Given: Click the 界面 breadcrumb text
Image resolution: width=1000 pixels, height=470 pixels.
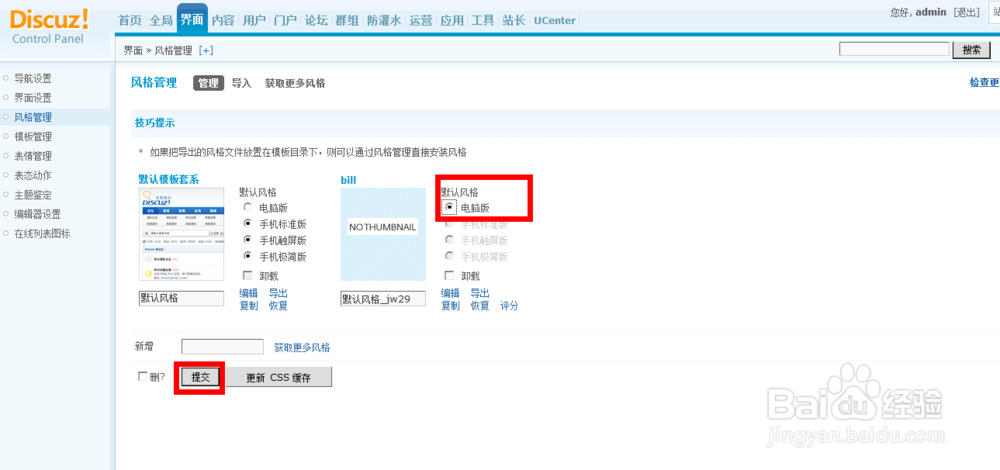Looking at the screenshot, I should coord(133,51).
